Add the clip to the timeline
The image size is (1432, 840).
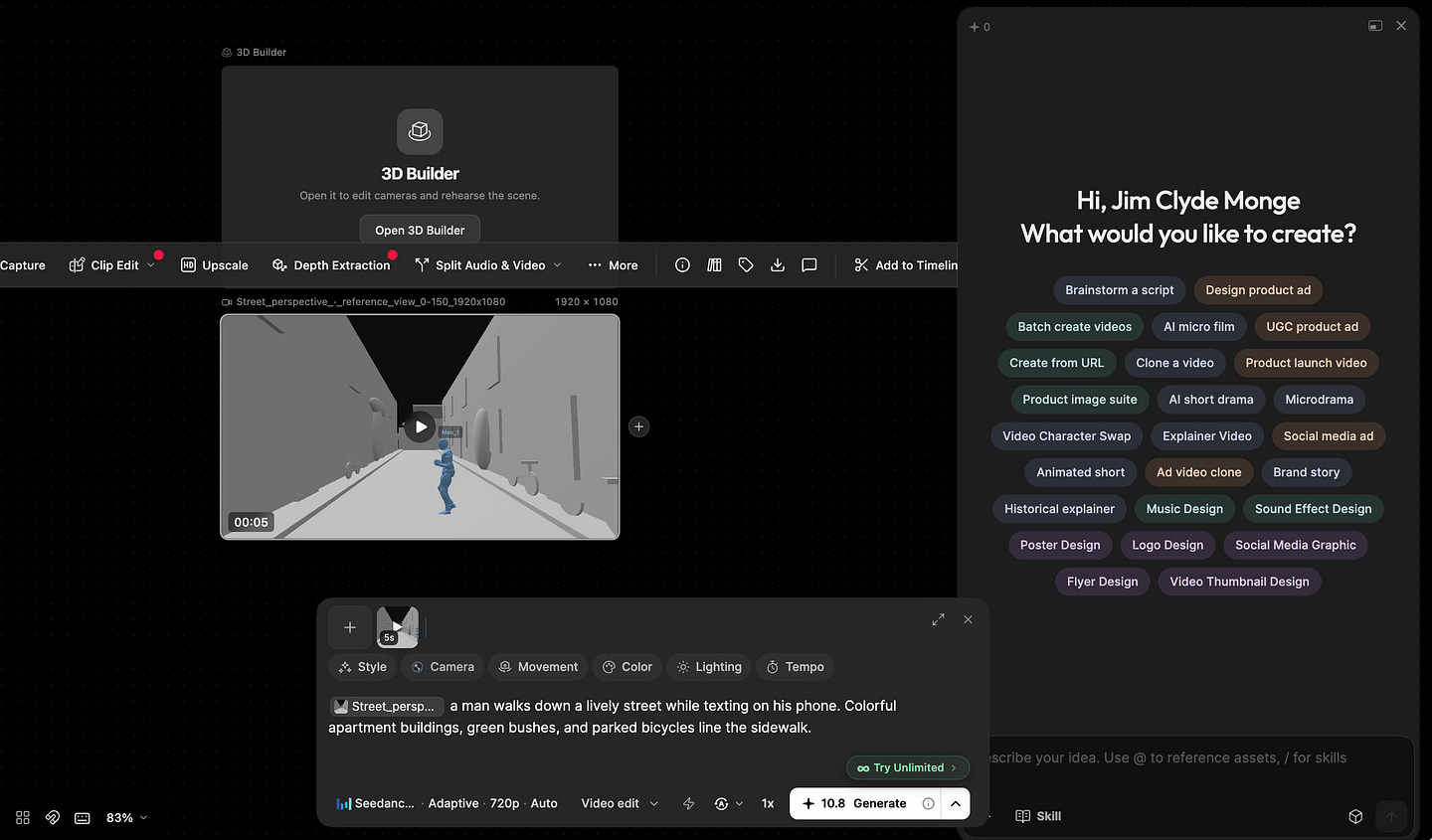(905, 265)
